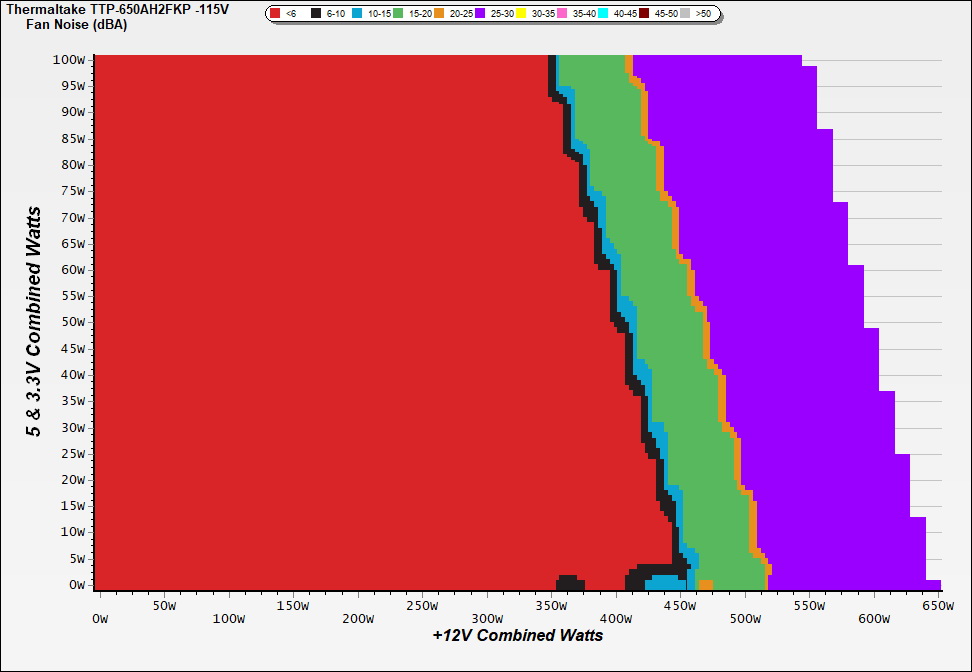The image size is (972, 672).
Task: Click the orange 20-25 legend swatch
Action: pos(439,14)
